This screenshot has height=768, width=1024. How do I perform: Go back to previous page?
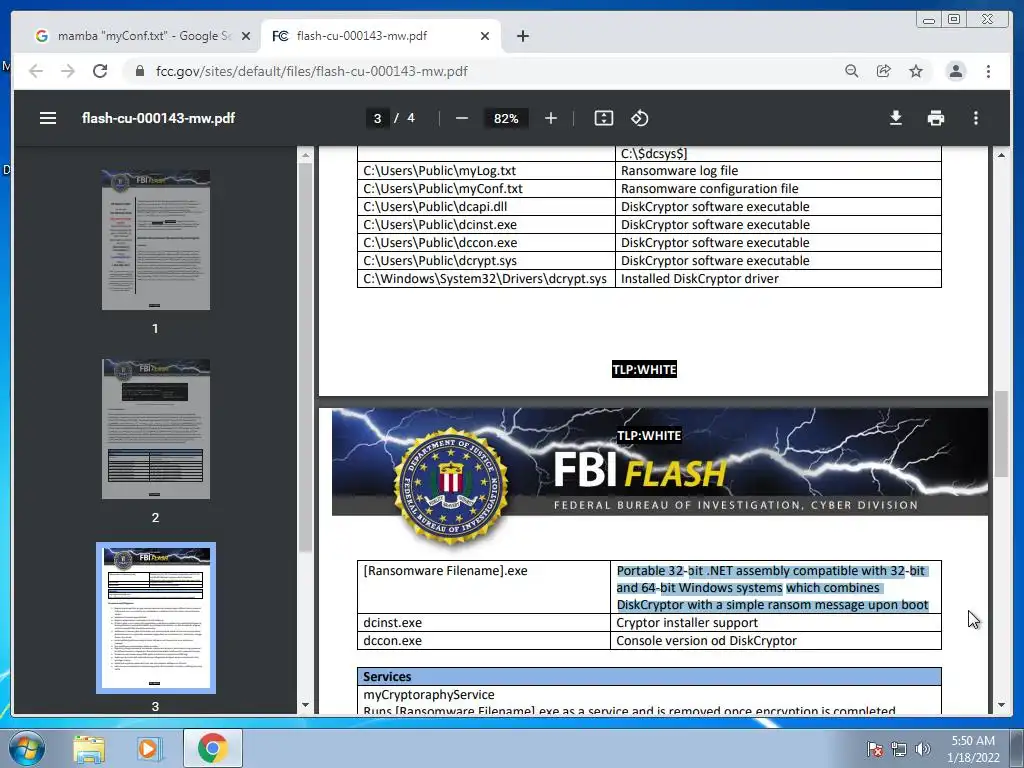point(36,71)
